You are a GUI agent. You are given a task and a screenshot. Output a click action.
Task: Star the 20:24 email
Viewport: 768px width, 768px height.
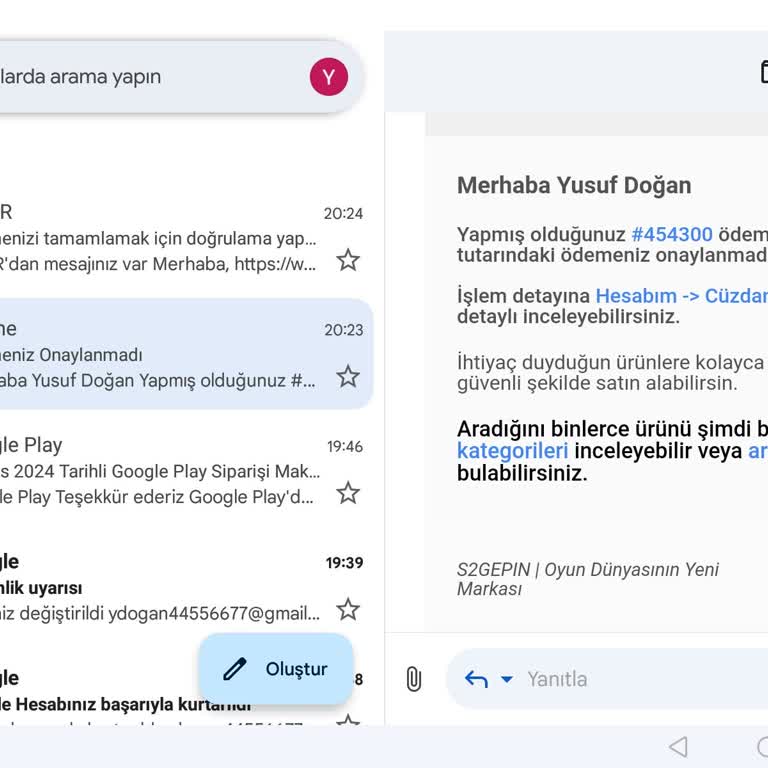(347, 261)
